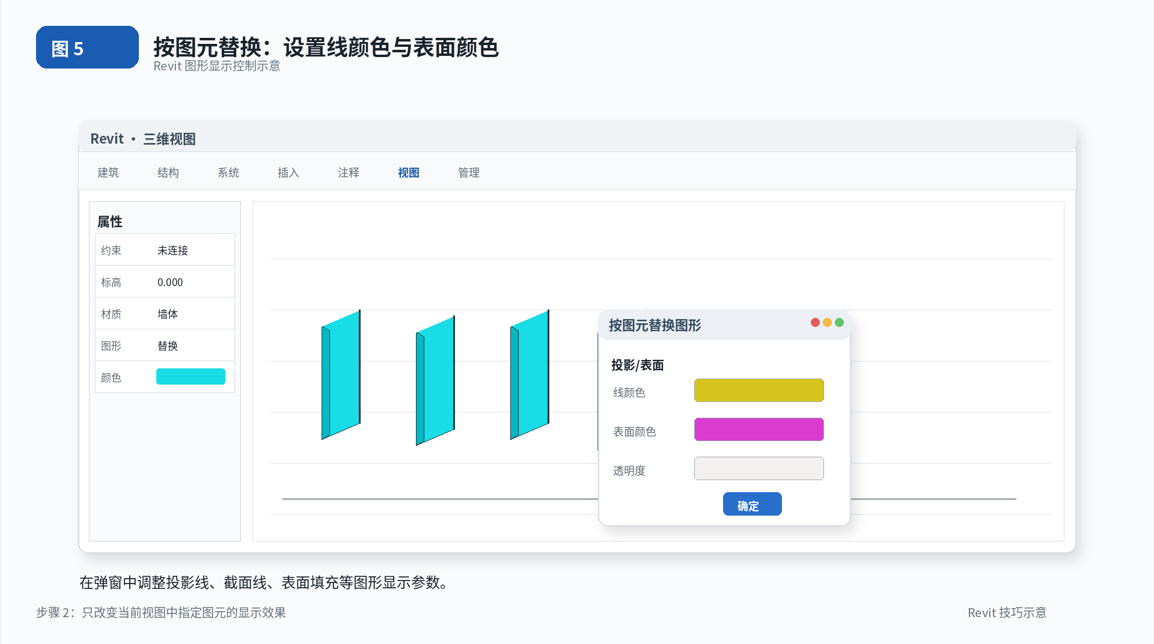The height and width of the screenshot is (644, 1154).
Task: Click the 透明度 label
Action: click(x=629, y=470)
